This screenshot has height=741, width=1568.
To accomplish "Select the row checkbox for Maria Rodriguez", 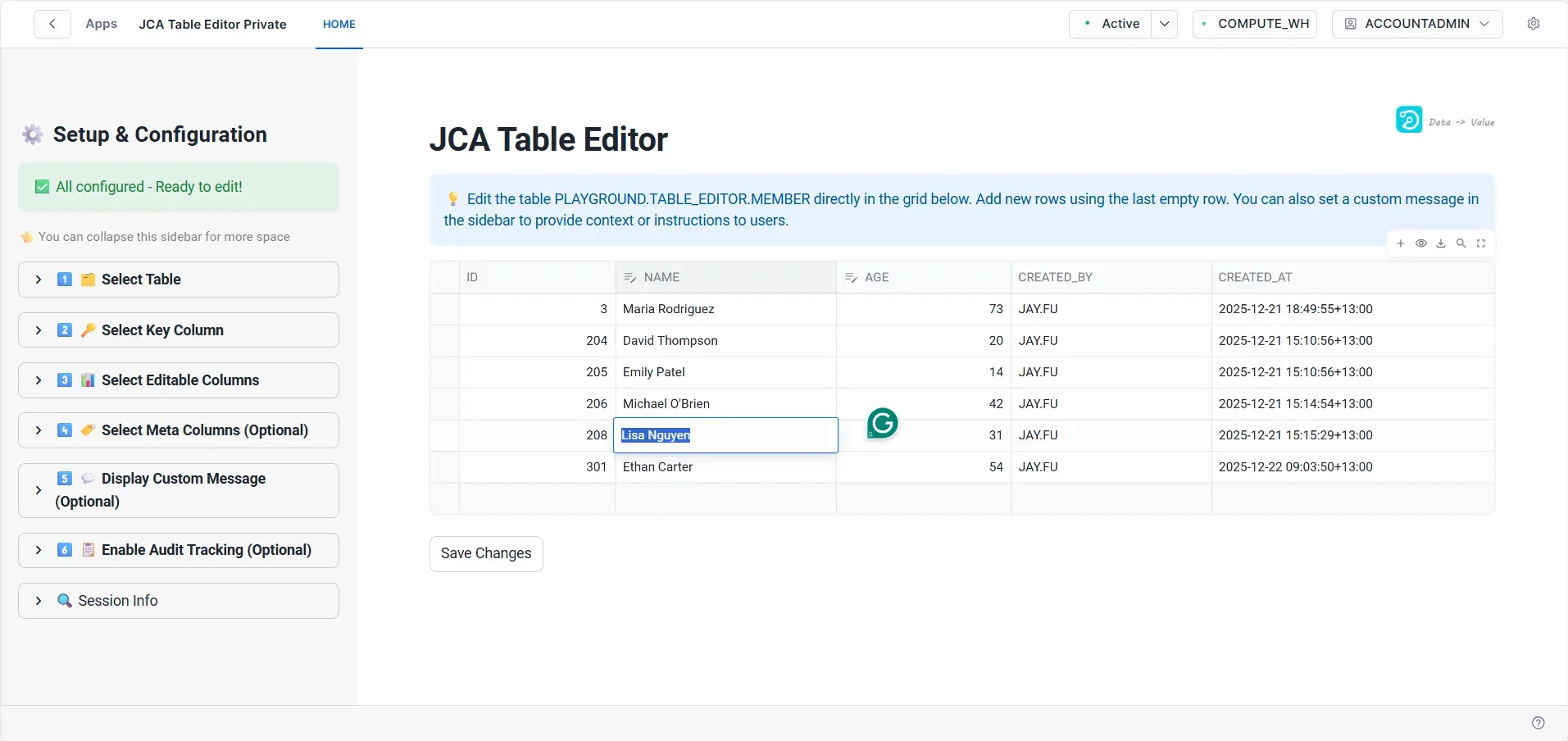I will [444, 309].
